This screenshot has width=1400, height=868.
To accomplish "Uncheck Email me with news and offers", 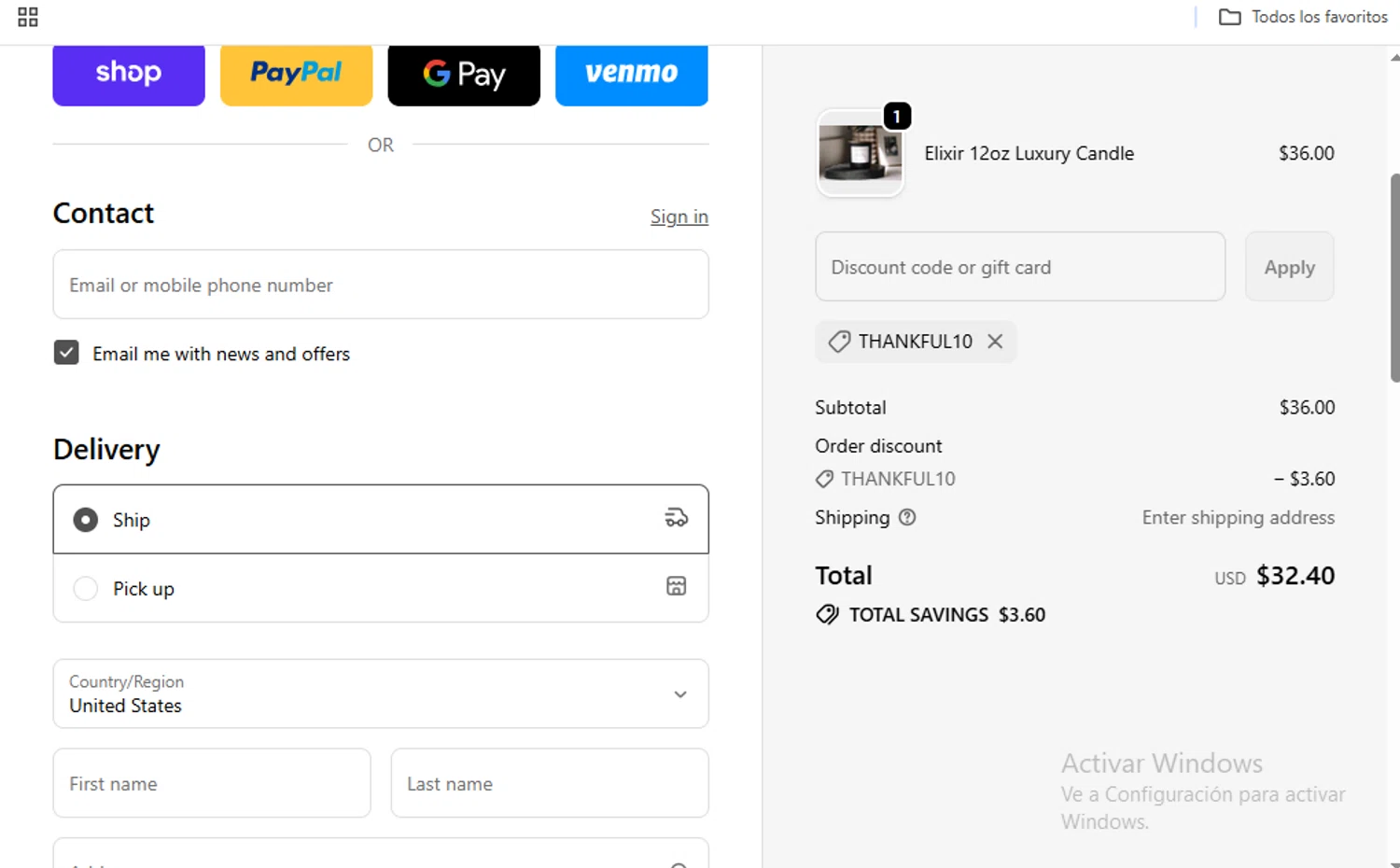I will [66, 353].
